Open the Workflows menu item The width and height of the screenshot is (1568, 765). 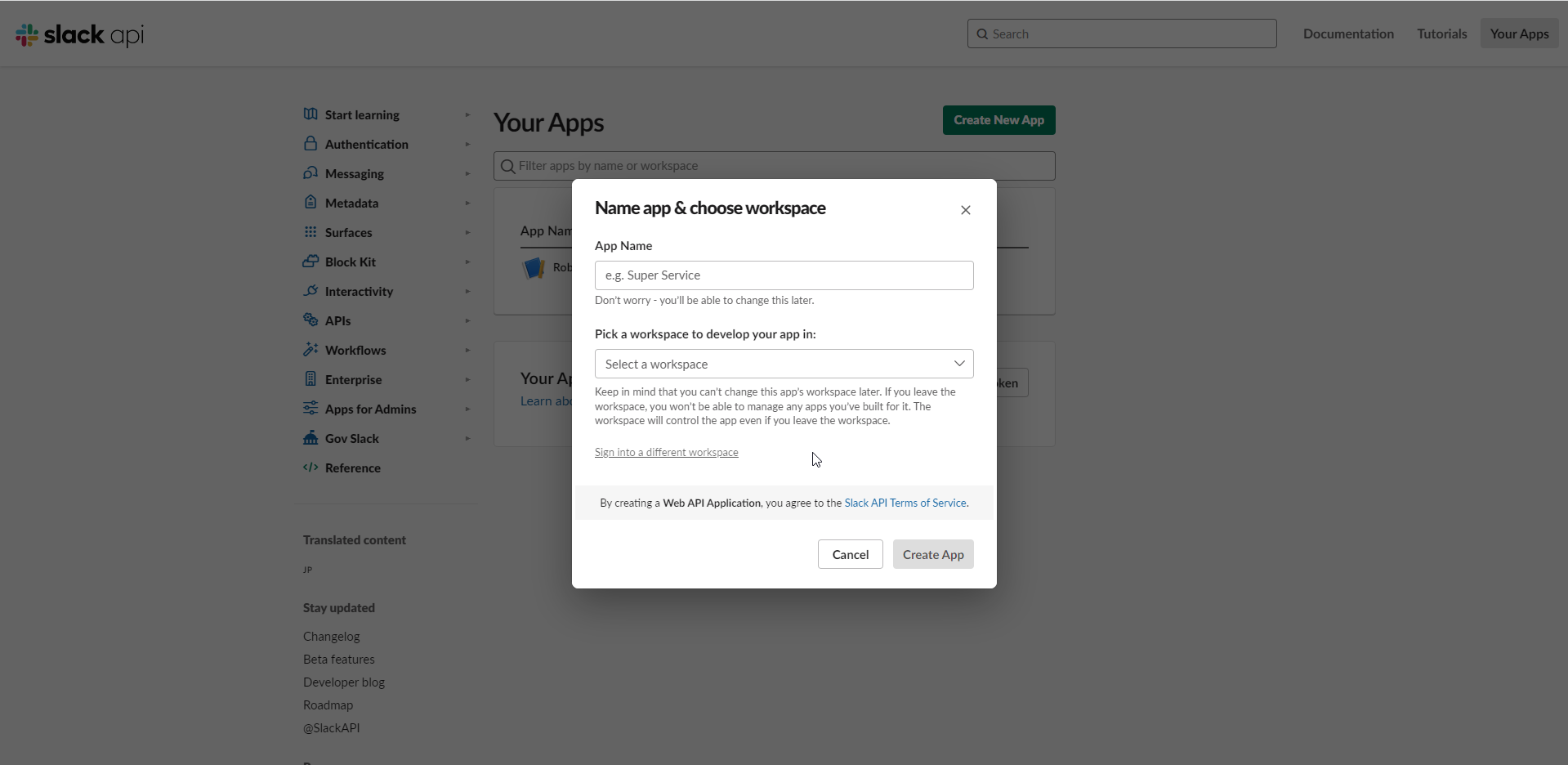pos(355,350)
